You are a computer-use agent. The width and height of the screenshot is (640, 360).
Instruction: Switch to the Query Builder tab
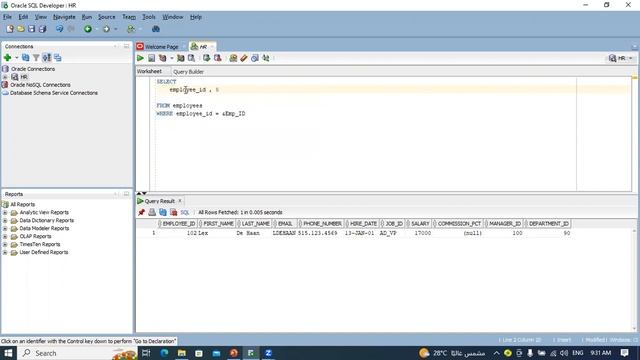(188, 71)
